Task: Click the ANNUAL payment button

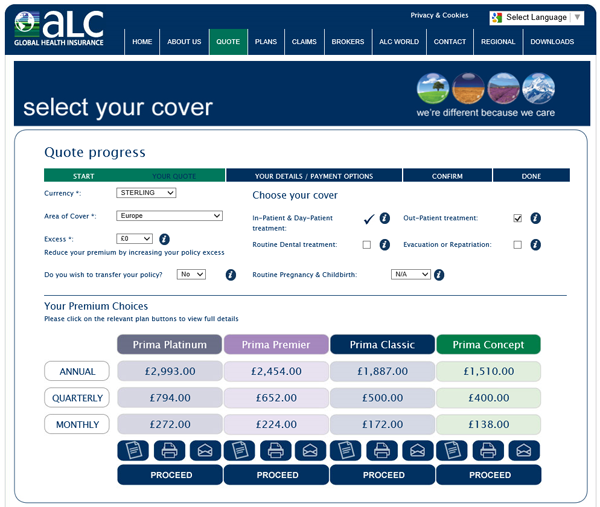Action: pos(77,371)
